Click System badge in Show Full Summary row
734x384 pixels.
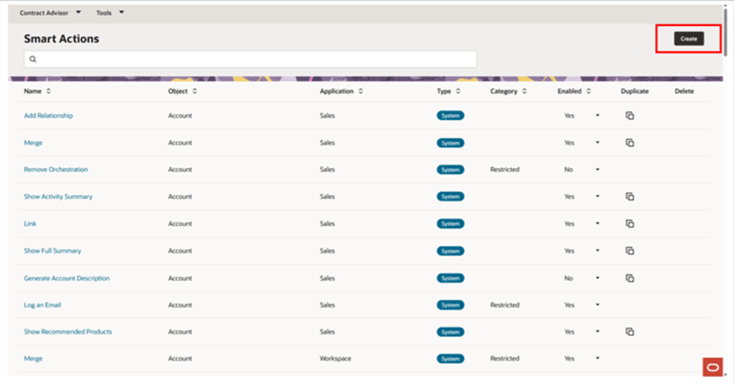point(450,251)
